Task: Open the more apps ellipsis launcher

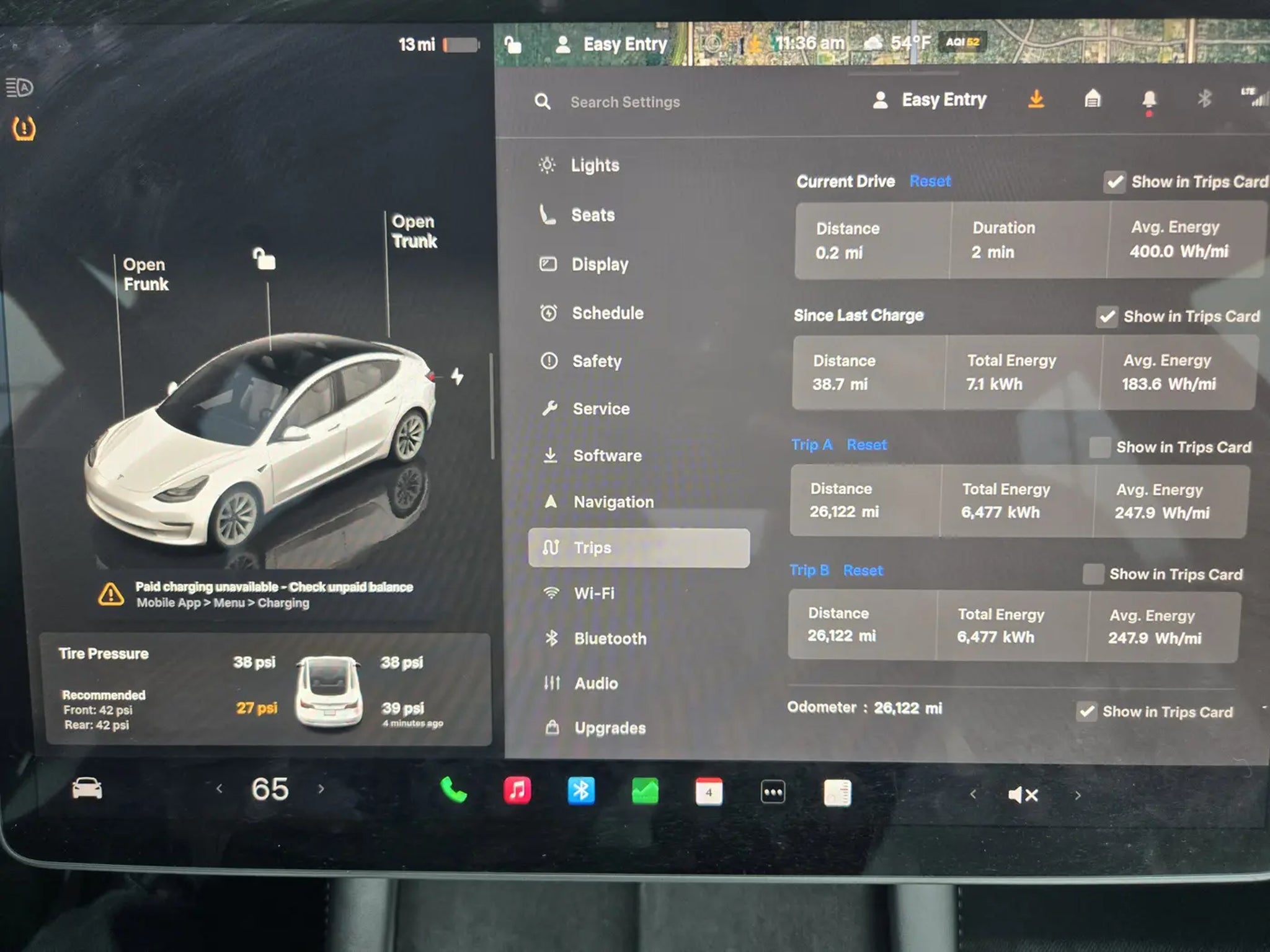Action: click(773, 792)
